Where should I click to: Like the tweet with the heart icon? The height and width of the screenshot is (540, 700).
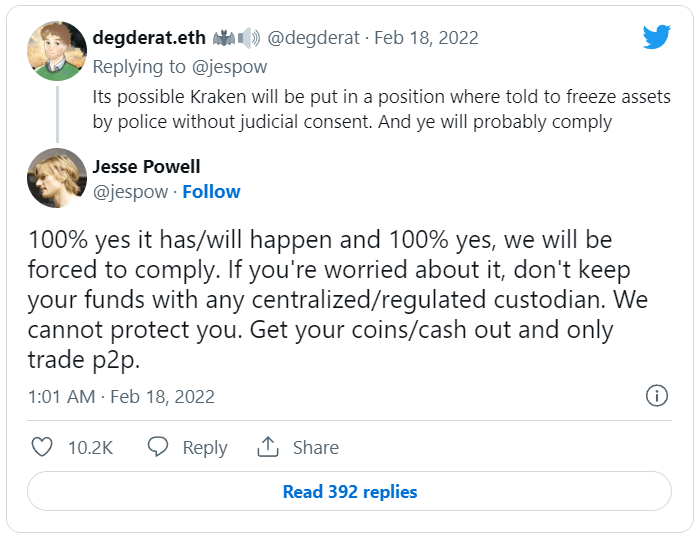(x=42, y=447)
